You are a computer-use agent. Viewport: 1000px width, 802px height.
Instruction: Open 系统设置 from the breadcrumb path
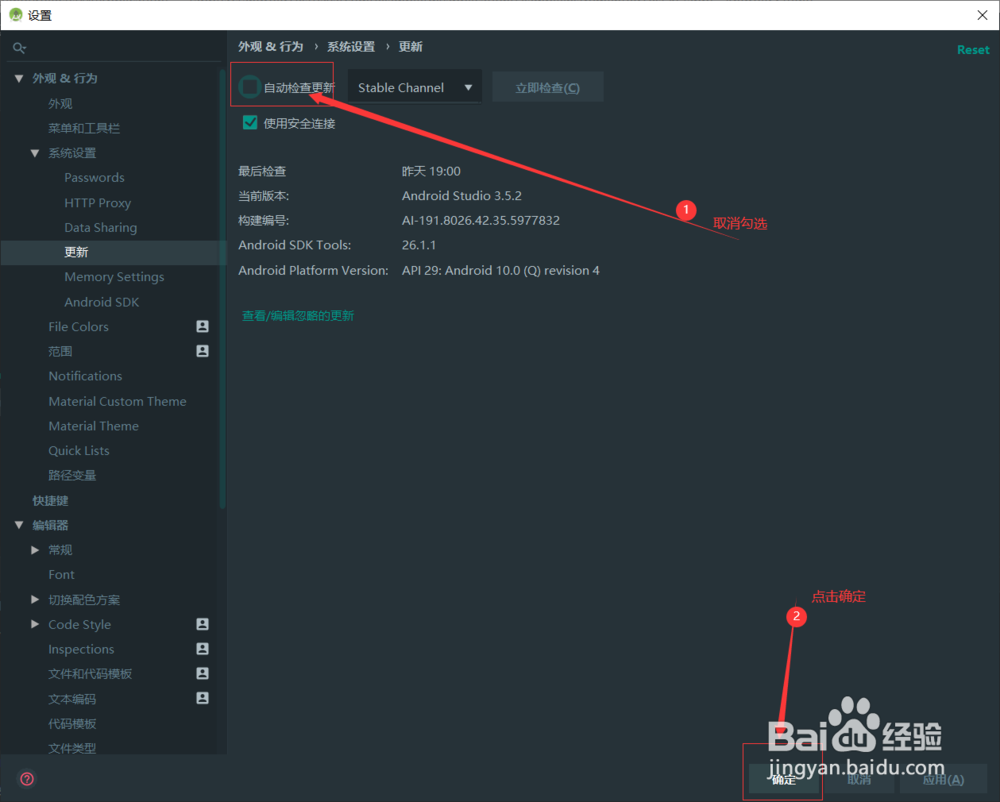click(349, 46)
